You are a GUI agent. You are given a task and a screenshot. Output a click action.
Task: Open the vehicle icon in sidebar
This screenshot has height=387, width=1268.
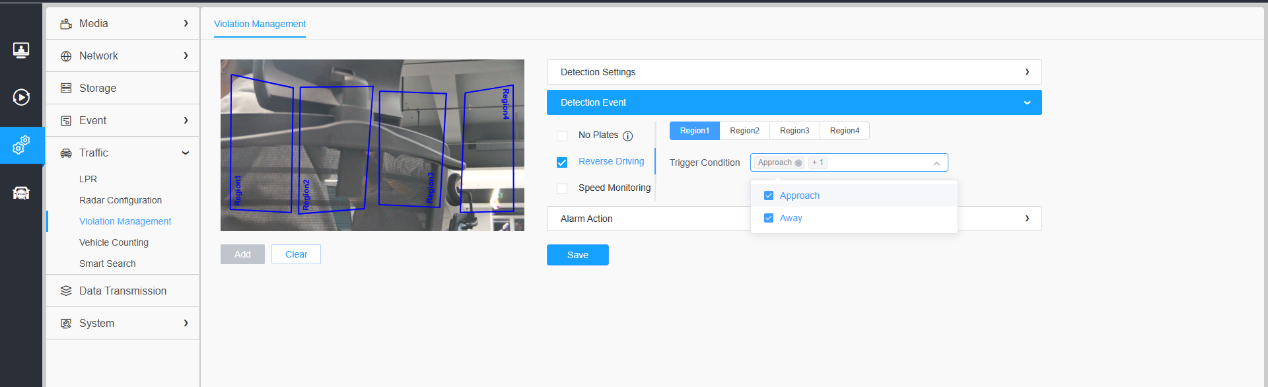pos(21,193)
